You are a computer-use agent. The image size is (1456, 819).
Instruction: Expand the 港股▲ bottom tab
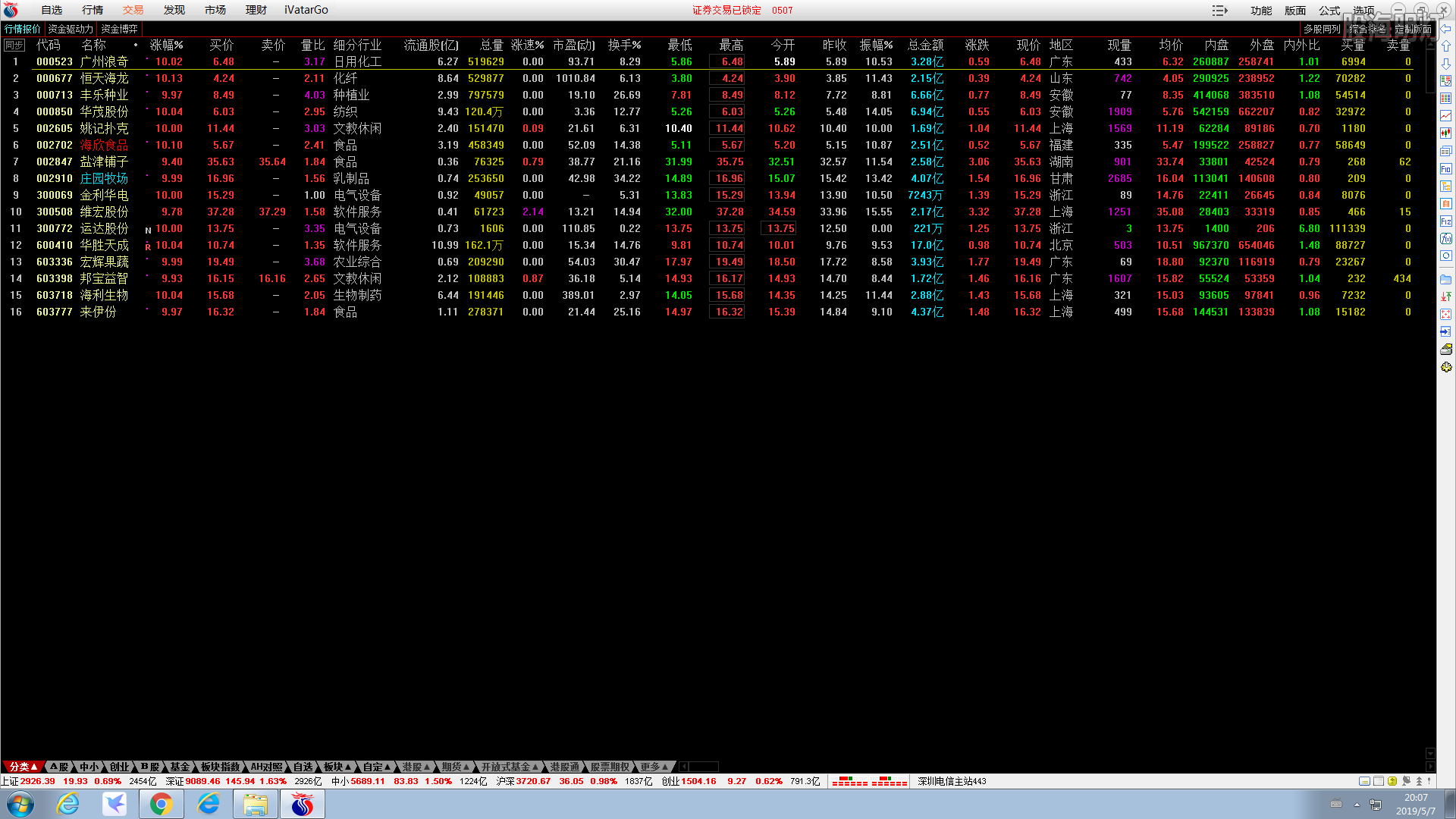(416, 767)
